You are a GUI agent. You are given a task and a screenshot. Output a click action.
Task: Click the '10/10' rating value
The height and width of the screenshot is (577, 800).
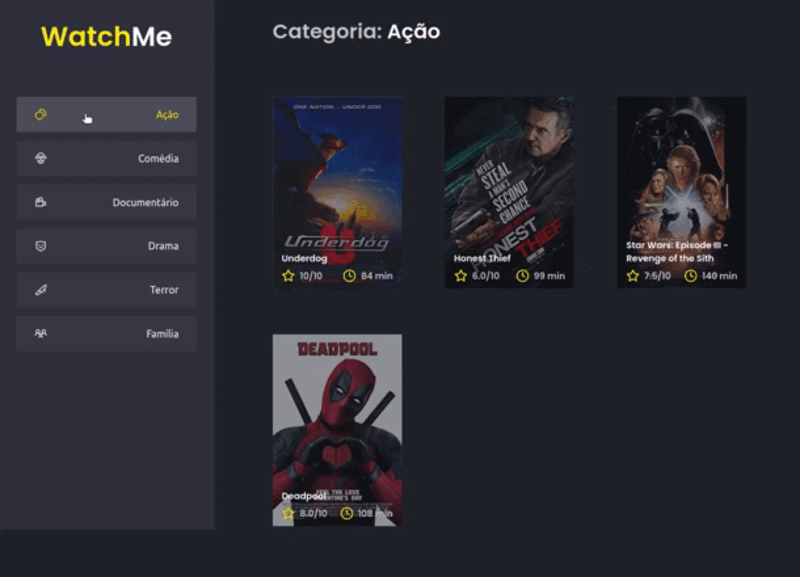pyautogui.click(x=311, y=276)
